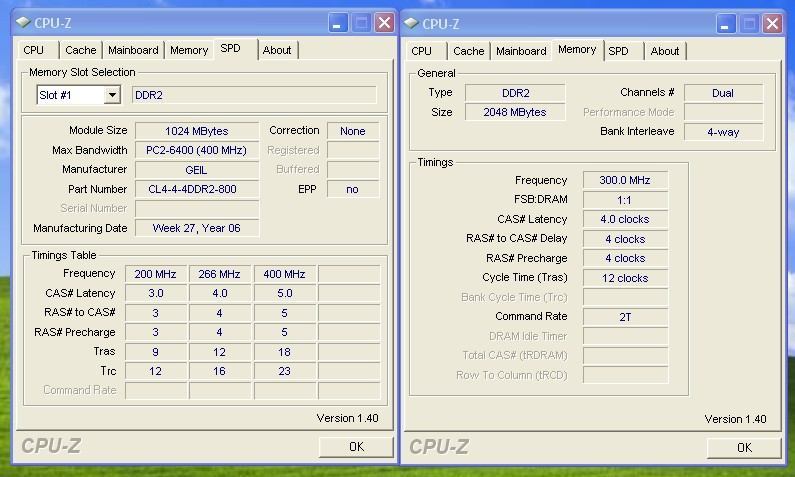
Task: Click the DDR2 slot type field
Action: tap(254, 95)
